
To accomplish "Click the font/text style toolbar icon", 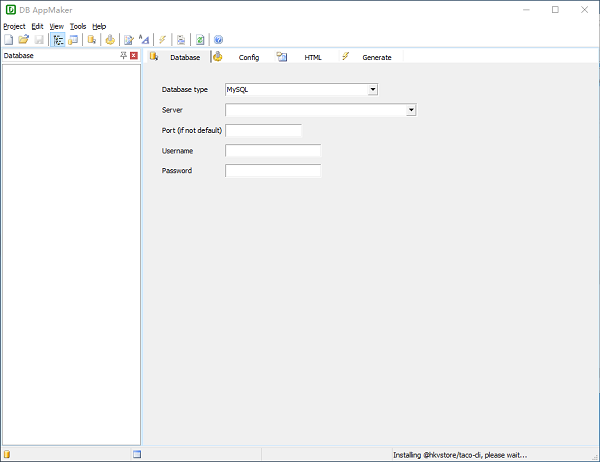I will pyautogui.click(x=143, y=40).
